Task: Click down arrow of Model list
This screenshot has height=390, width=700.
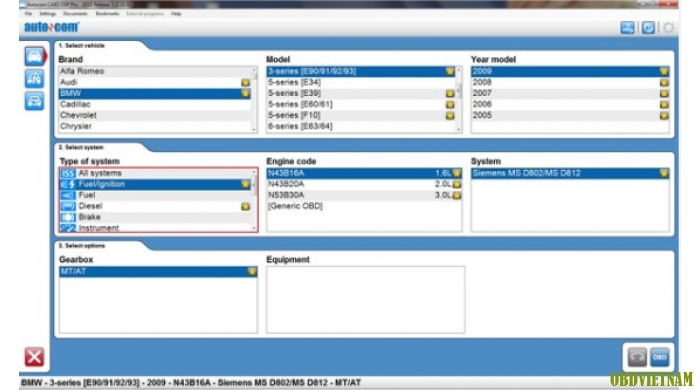Action: tap(458, 129)
